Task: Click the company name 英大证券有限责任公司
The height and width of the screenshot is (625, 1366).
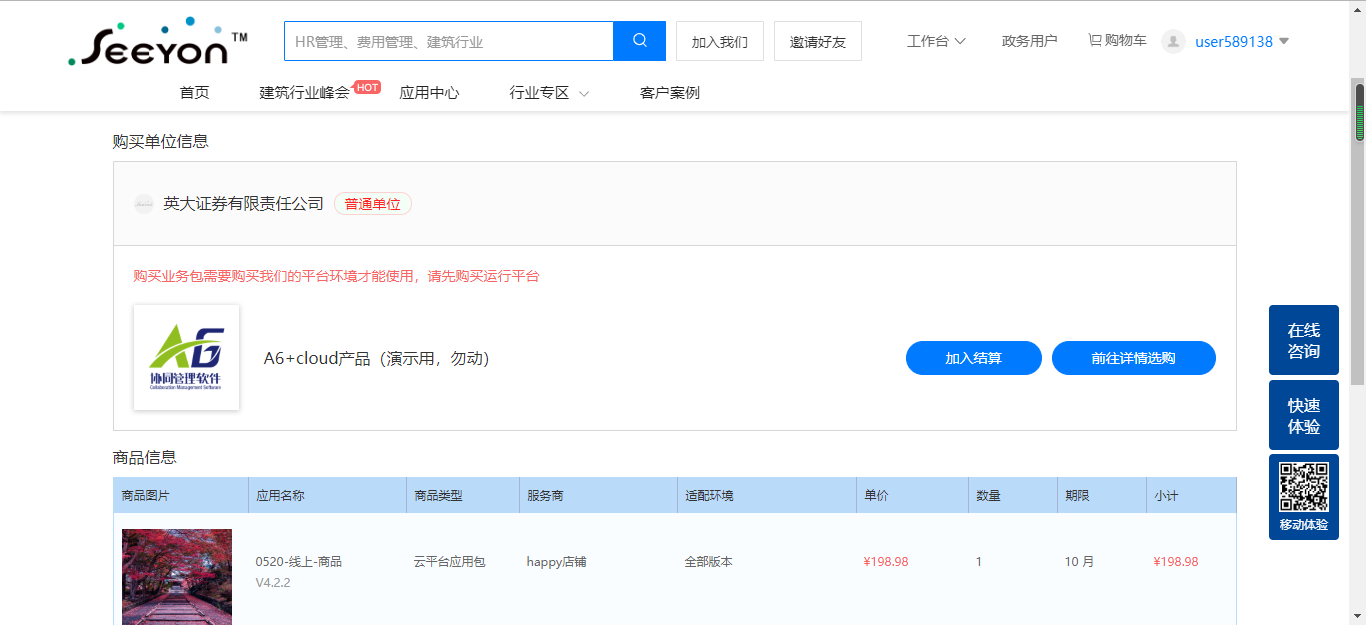Action: (244, 204)
